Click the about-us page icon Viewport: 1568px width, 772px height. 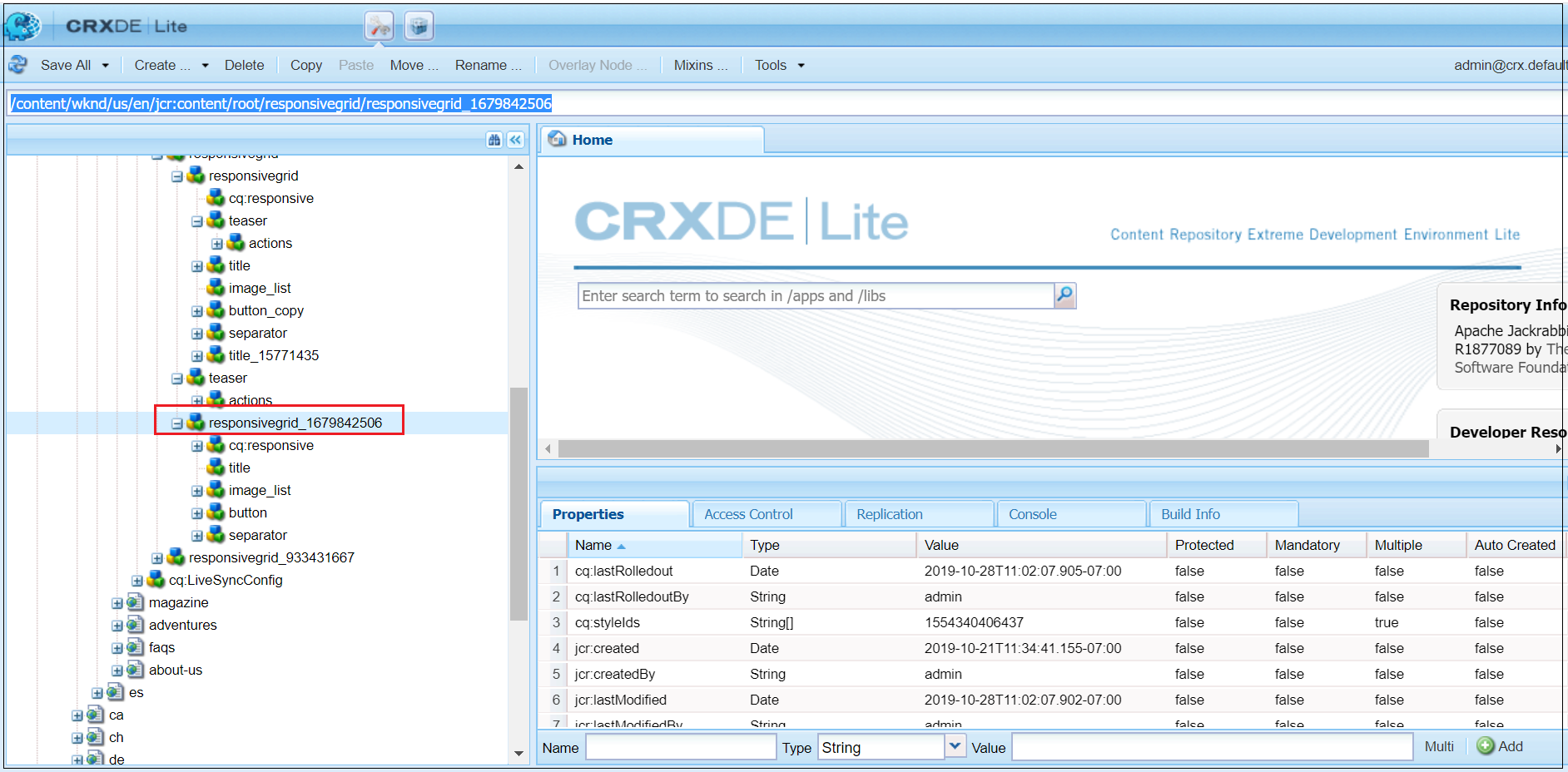pyautogui.click(x=136, y=669)
